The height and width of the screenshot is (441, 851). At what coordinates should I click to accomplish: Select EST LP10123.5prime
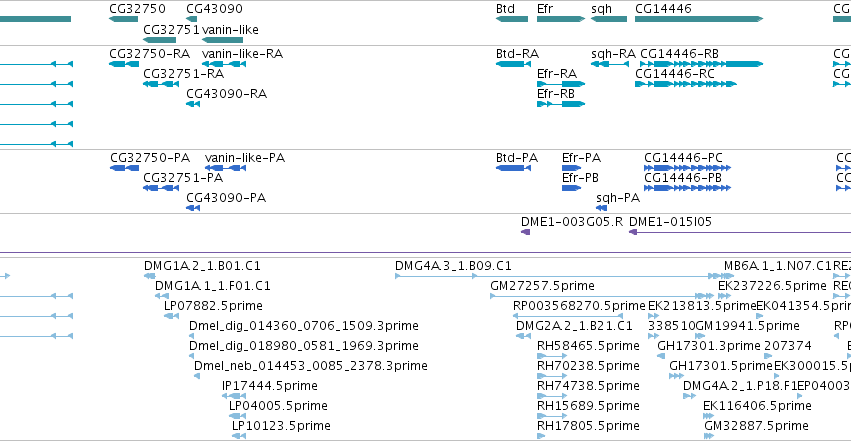click(x=239, y=437)
